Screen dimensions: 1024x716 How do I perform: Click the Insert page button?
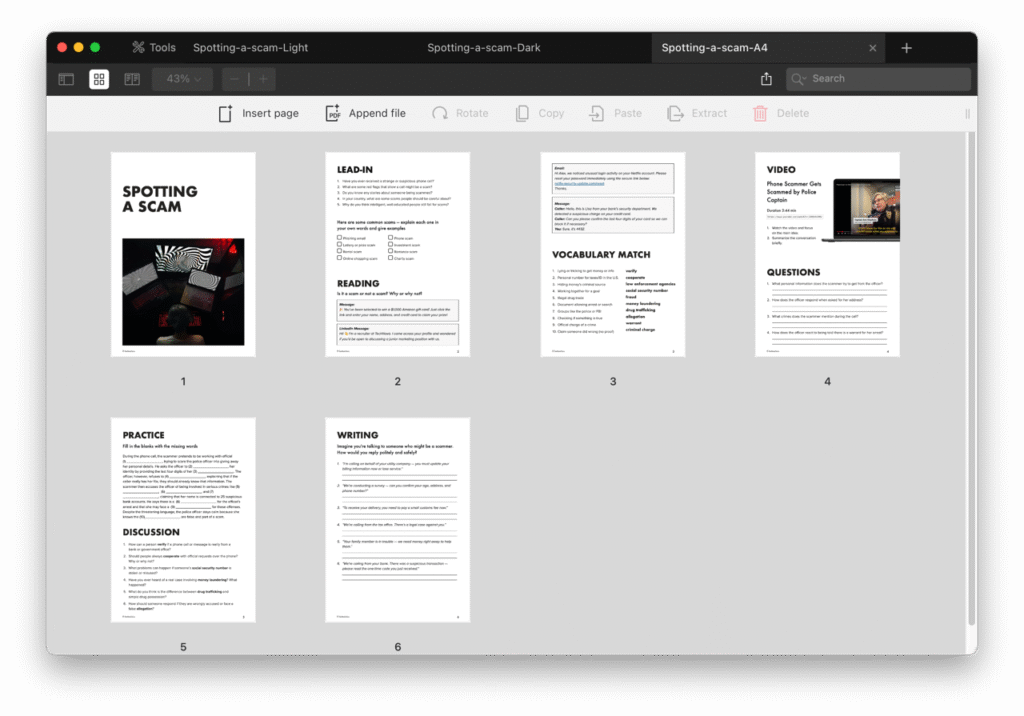[258, 113]
